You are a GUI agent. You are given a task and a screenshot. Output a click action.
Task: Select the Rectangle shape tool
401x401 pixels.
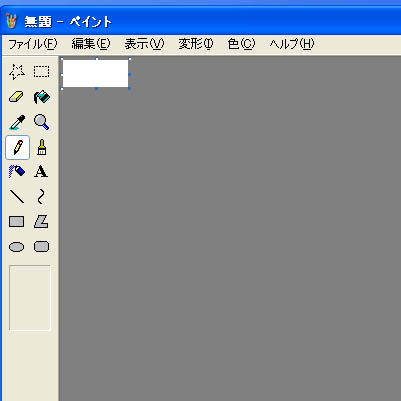tap(17, 222)
